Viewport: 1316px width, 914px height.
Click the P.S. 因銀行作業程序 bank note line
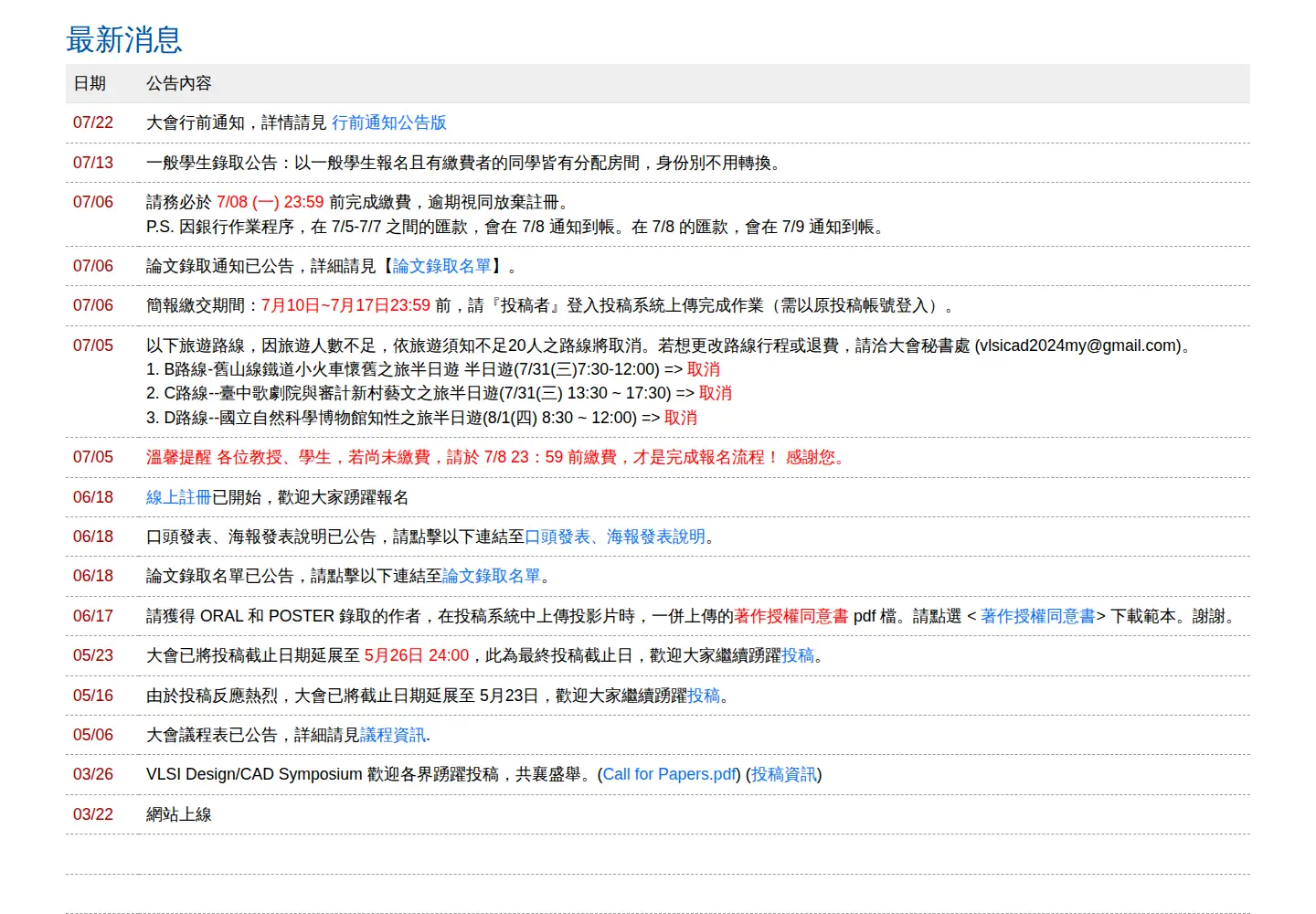click(x=516, y=227)
